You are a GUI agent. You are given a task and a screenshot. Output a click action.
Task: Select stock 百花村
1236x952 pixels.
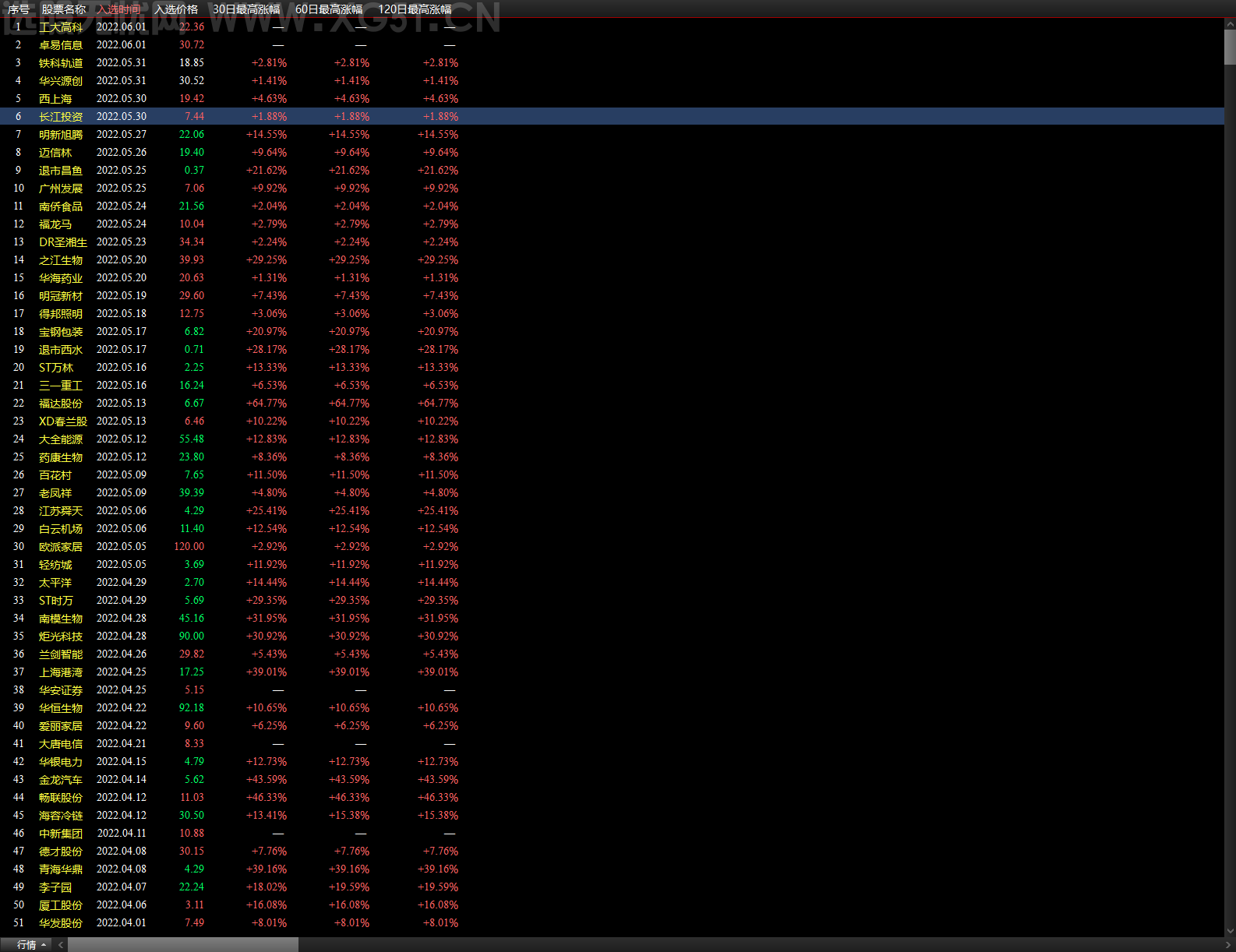[x=55, y=475]
